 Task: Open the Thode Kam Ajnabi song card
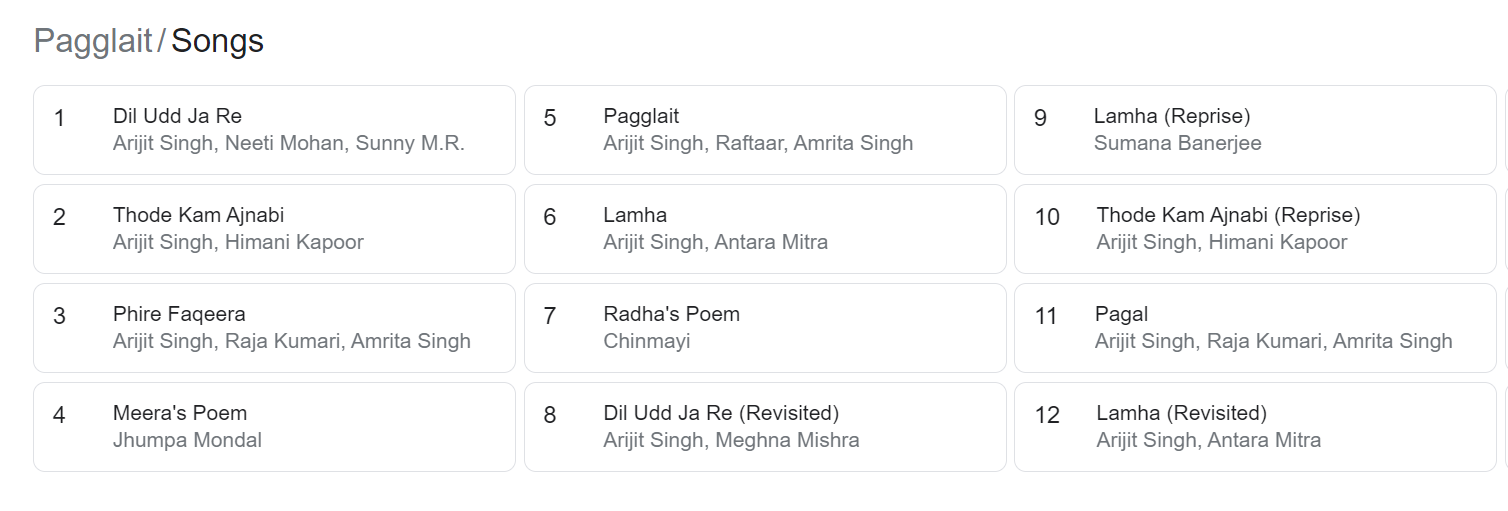pos(274,229)
